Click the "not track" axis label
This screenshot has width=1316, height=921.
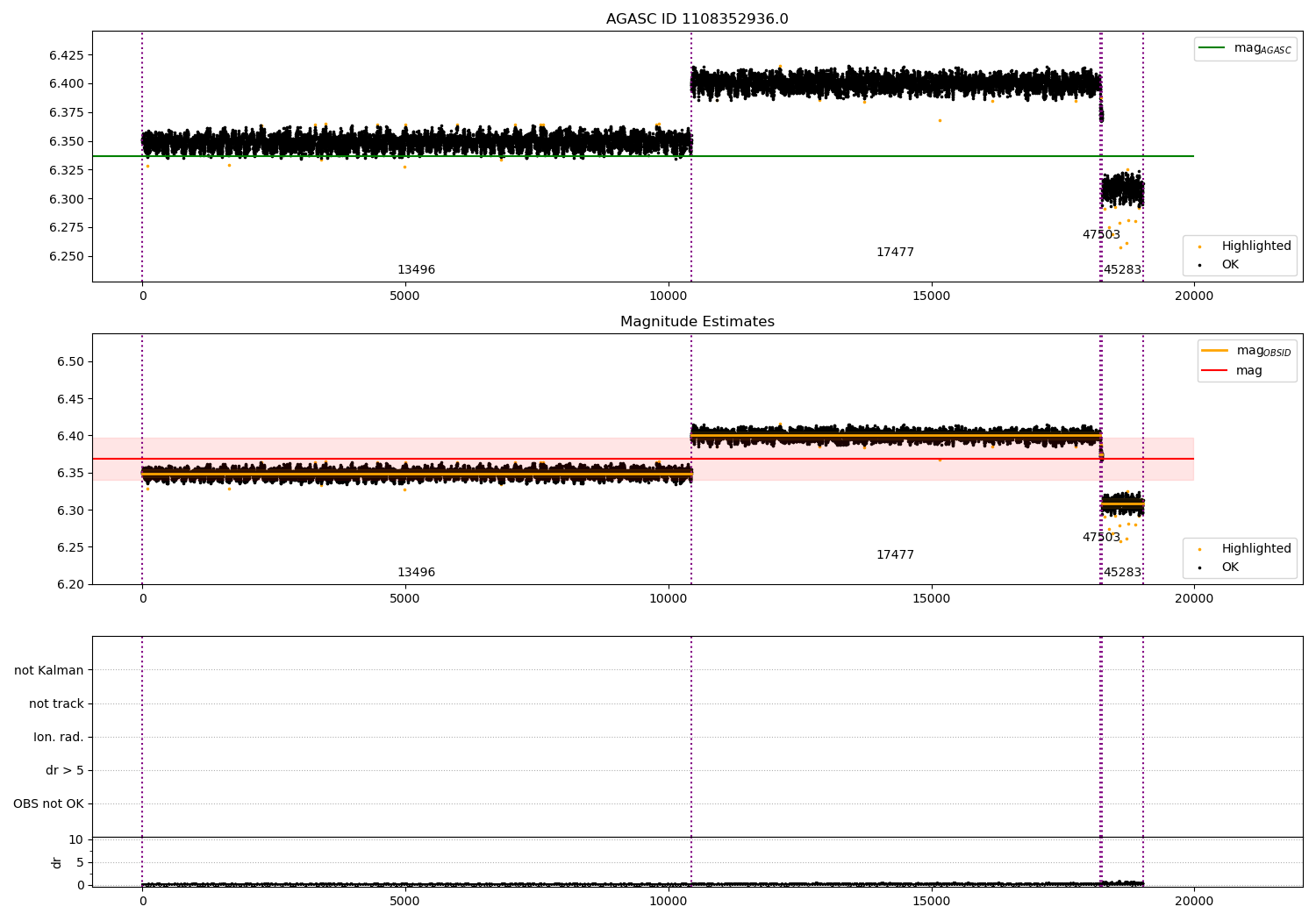(x=56, y=703)
